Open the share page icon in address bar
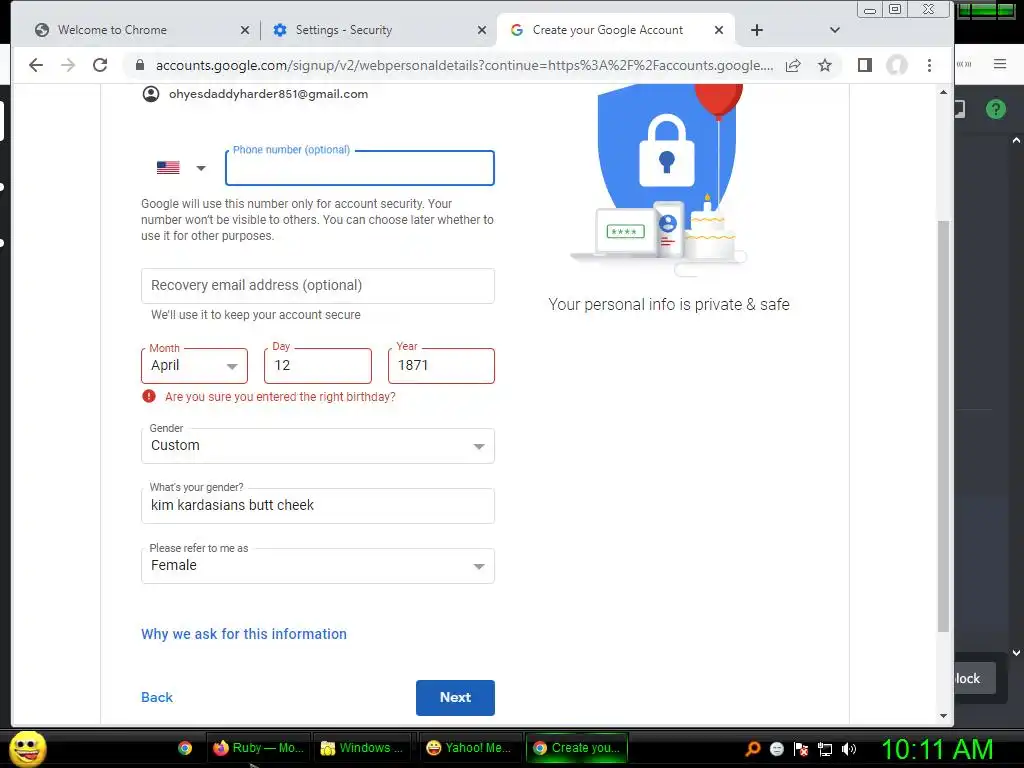The width and height of the screenshot is (1024, 768). [793, 65]
